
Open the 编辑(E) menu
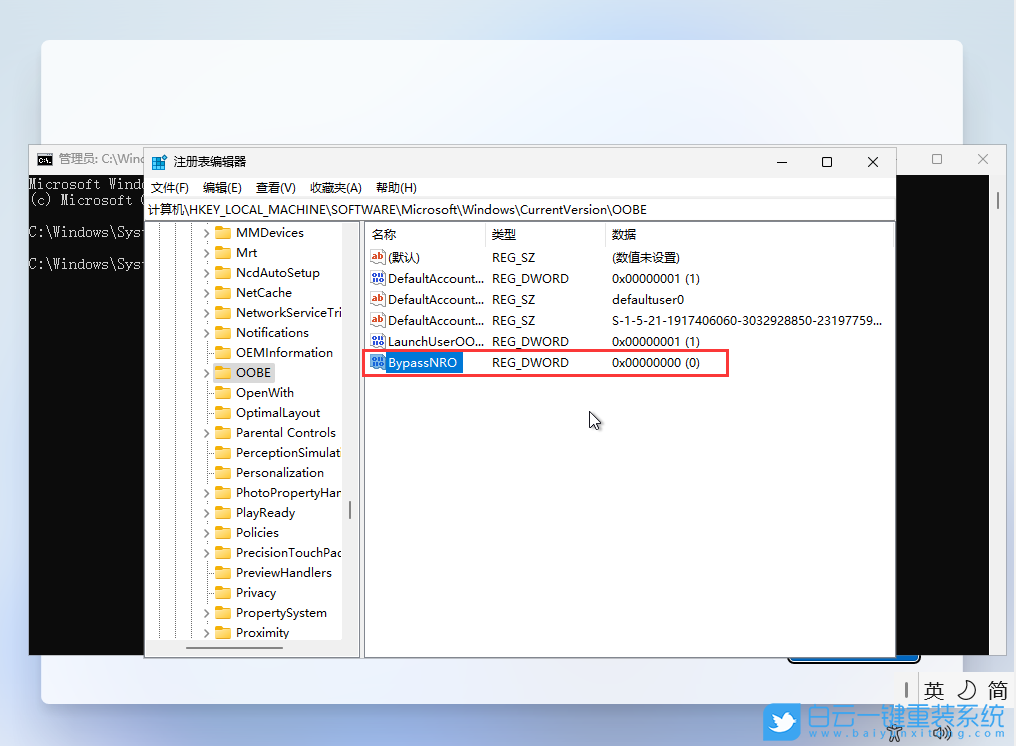(x=221, y=187)
